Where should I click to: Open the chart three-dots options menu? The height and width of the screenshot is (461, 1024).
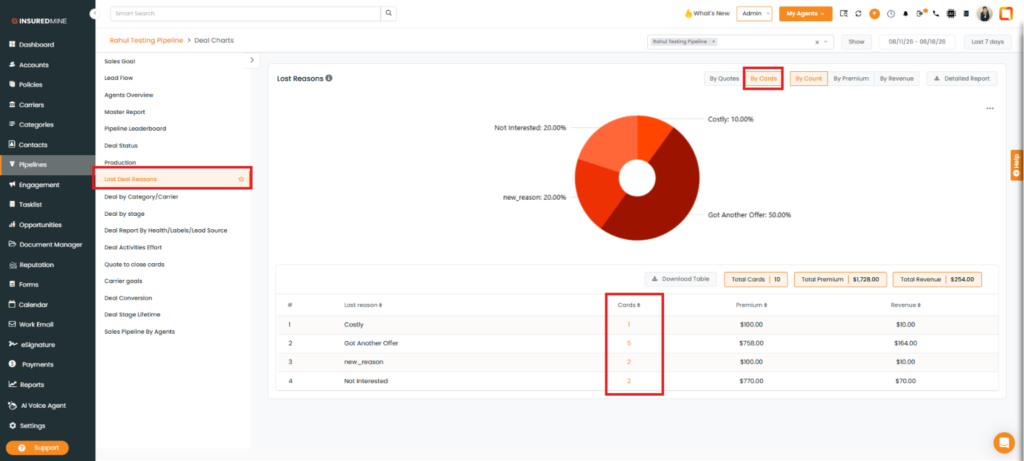pyautogui.click(x=990, y=108)
